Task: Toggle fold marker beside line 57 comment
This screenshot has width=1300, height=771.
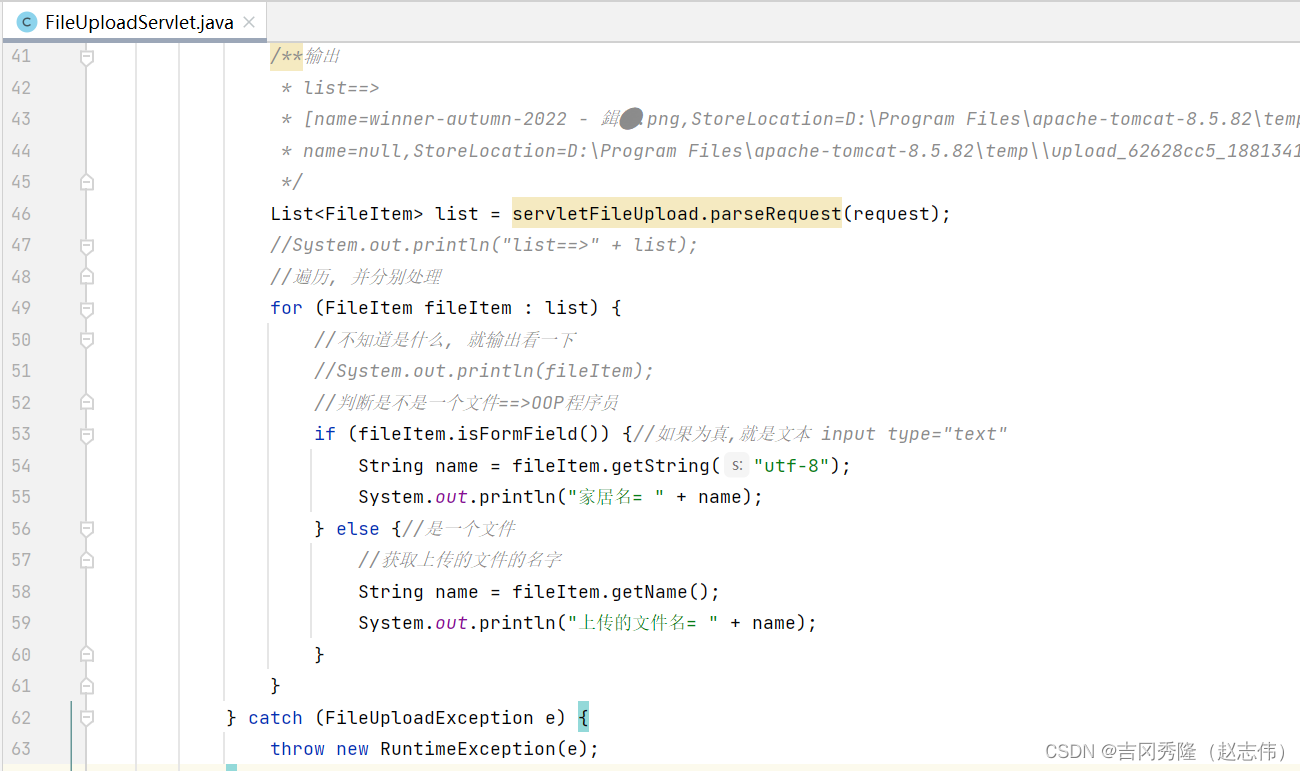Action: (87, 560)
